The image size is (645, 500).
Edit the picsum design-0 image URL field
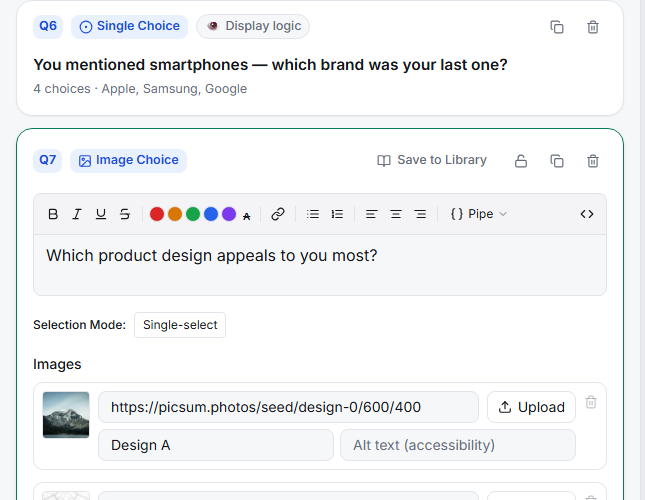coord(288,407)
